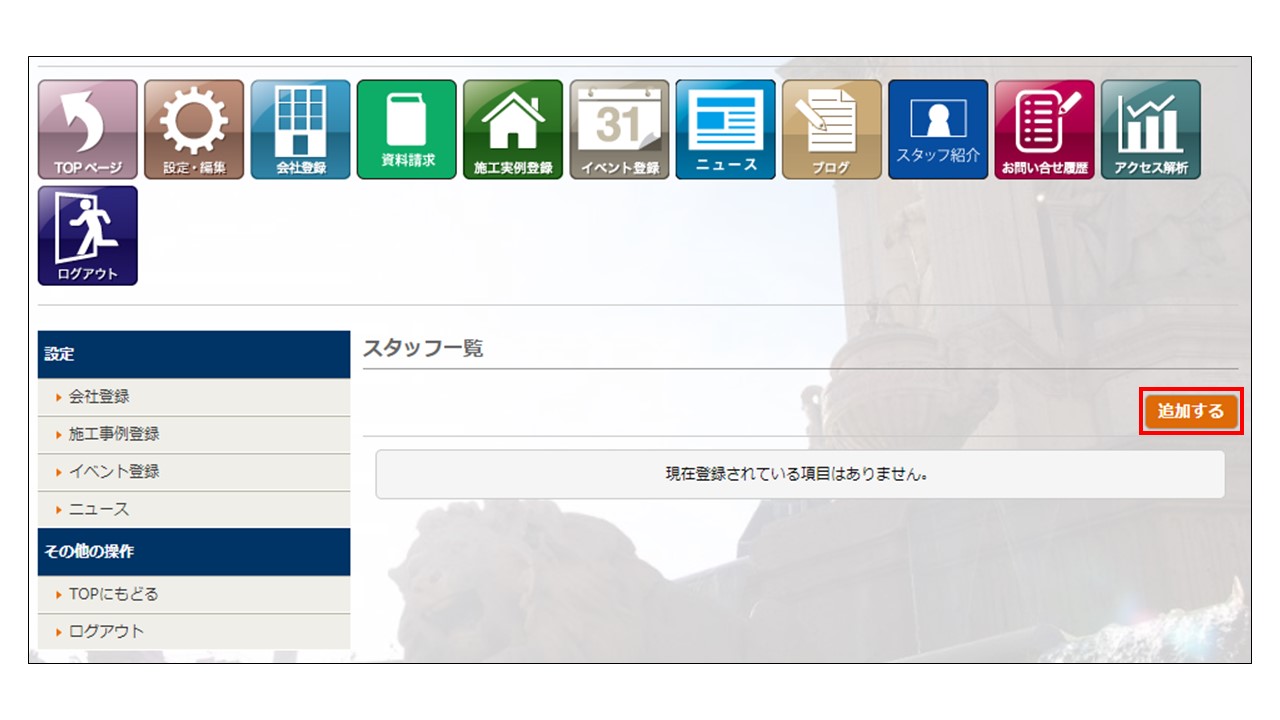
Task: Select 施工事例登録 in the sidebar
Action: click(x=114, y=434)
